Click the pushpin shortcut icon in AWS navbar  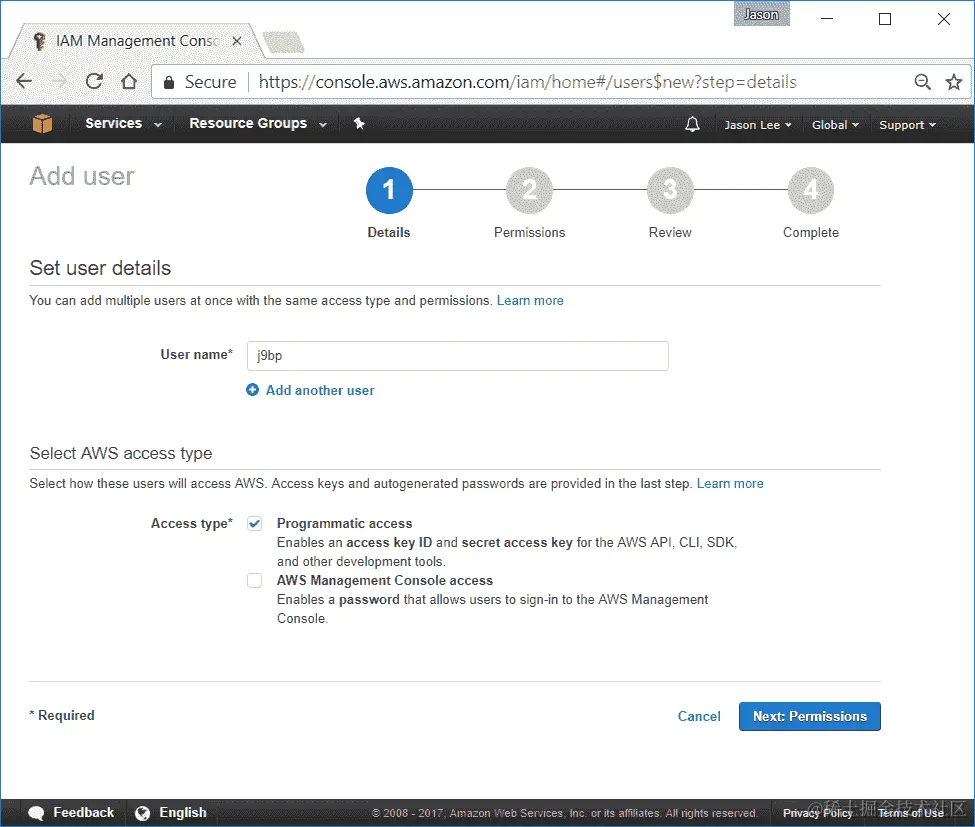click(x=359, y=124)
